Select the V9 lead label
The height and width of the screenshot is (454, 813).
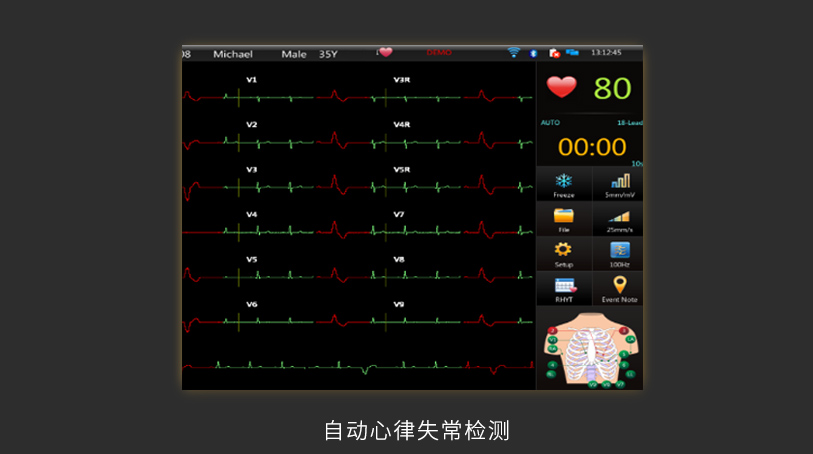pos(399,304)
